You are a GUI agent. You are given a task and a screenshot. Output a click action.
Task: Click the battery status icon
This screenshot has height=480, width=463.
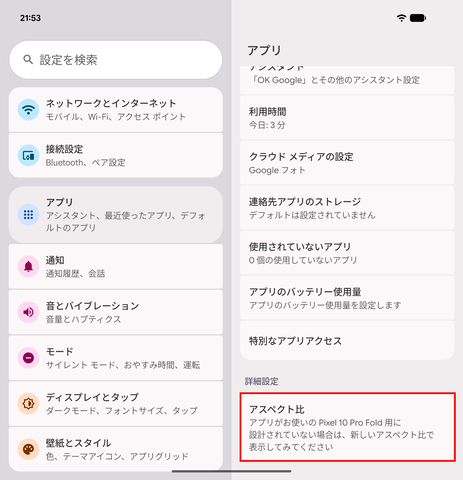click(418, 18)
